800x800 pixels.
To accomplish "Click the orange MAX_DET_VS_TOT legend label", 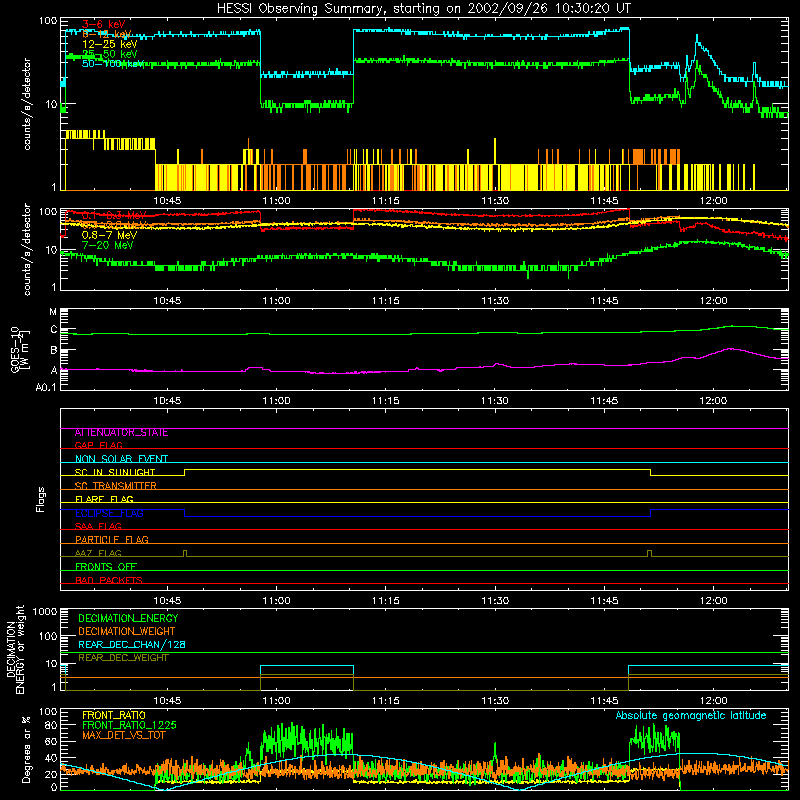I will click(x=123, y=735).
